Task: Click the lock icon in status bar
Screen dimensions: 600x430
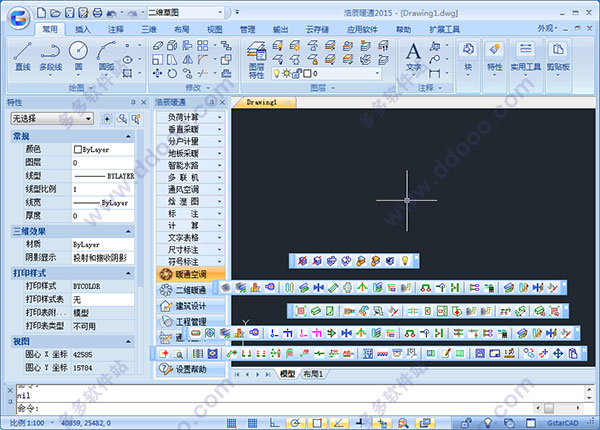Action: coord(466,423)
